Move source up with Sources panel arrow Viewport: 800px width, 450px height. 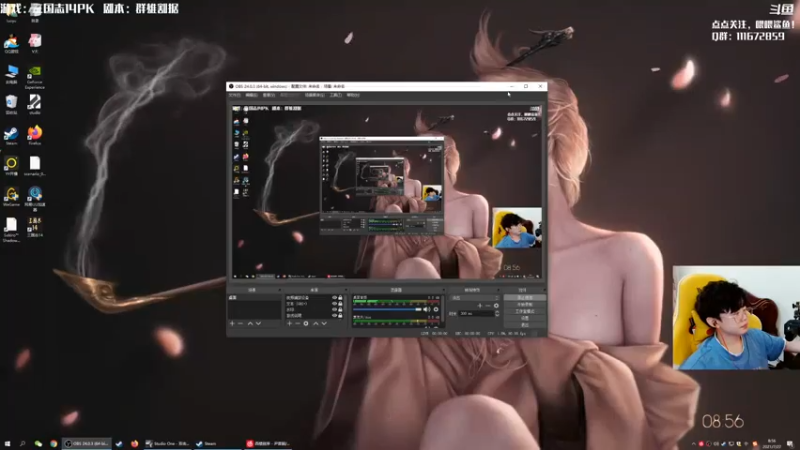point(316,323)
